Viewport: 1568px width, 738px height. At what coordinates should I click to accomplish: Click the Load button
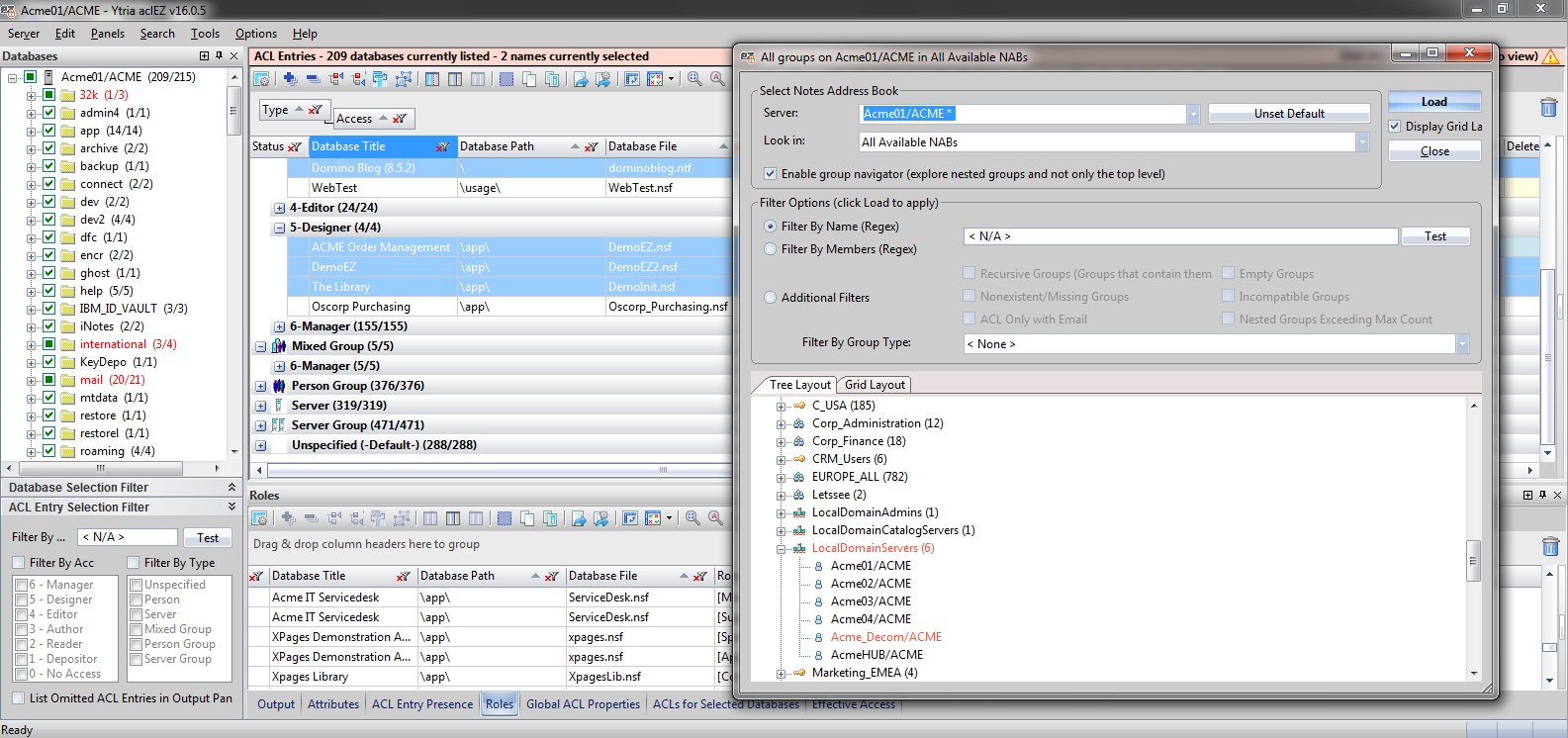tap(1434, 102)
